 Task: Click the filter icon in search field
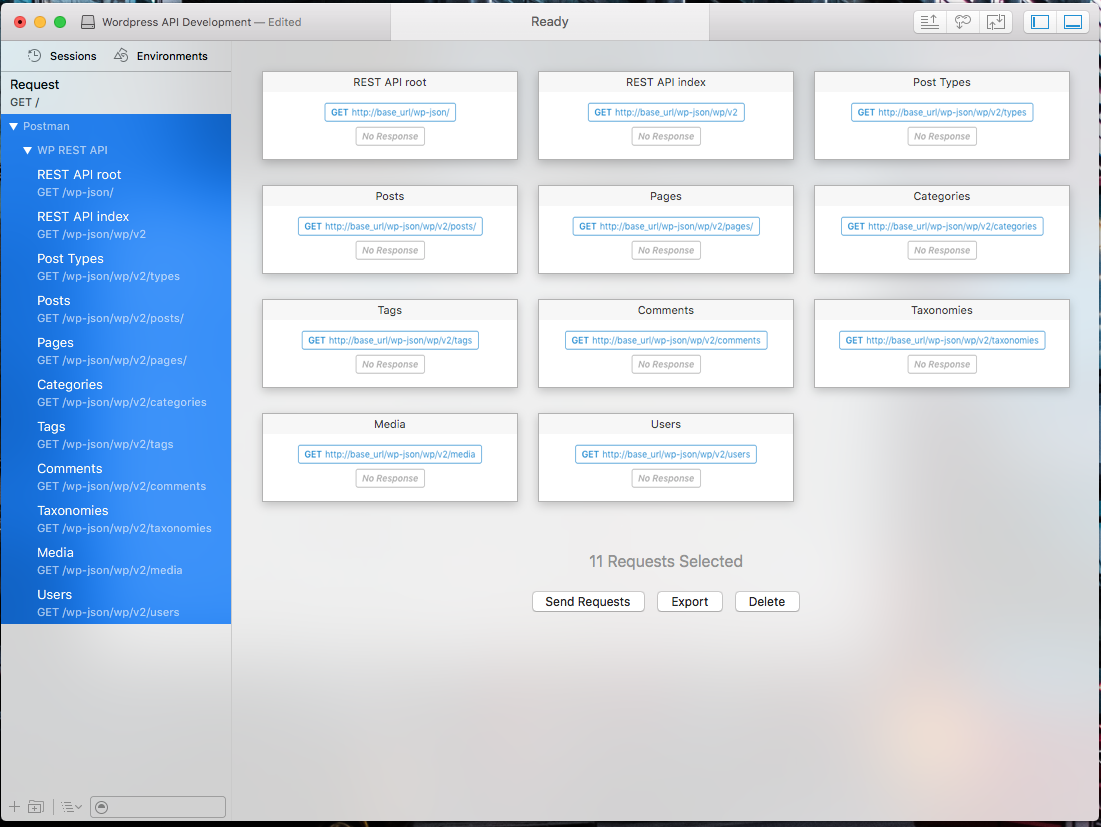click(102, 807)
